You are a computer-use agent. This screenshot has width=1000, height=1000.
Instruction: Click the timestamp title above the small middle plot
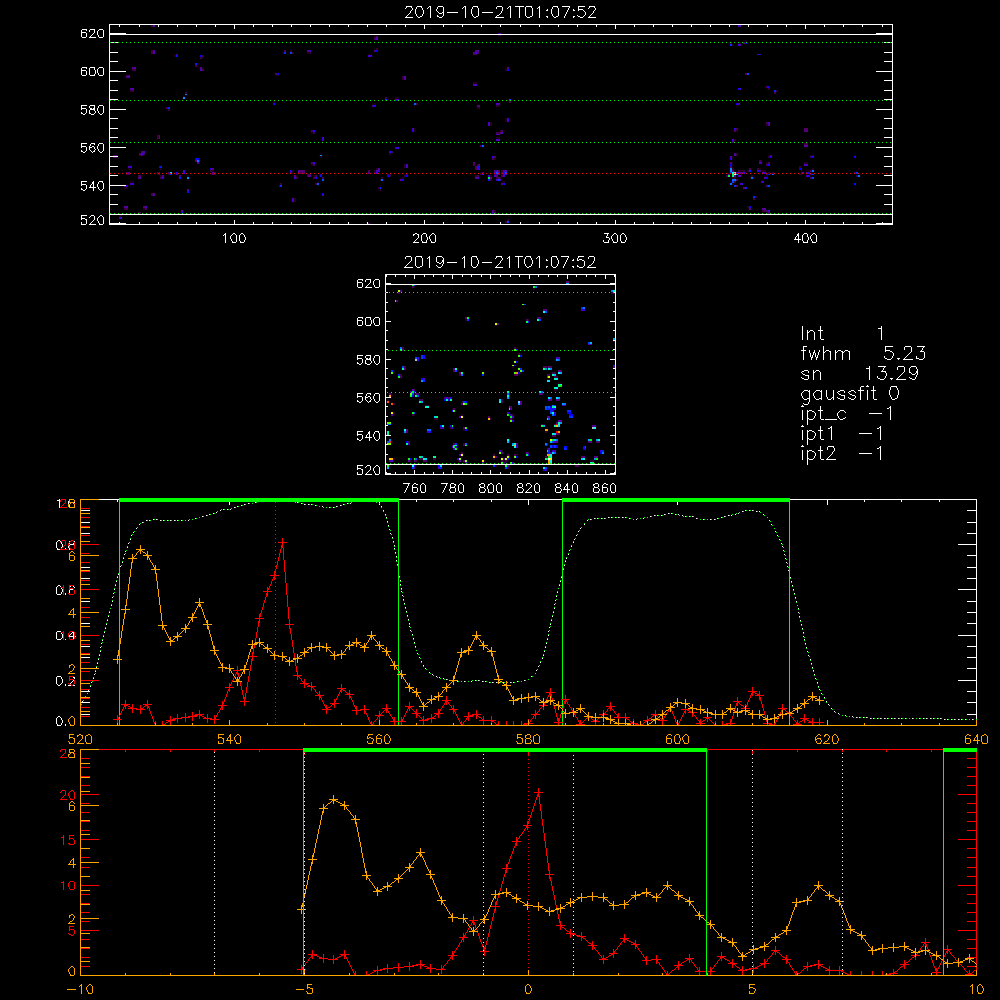tap(500, 262)
